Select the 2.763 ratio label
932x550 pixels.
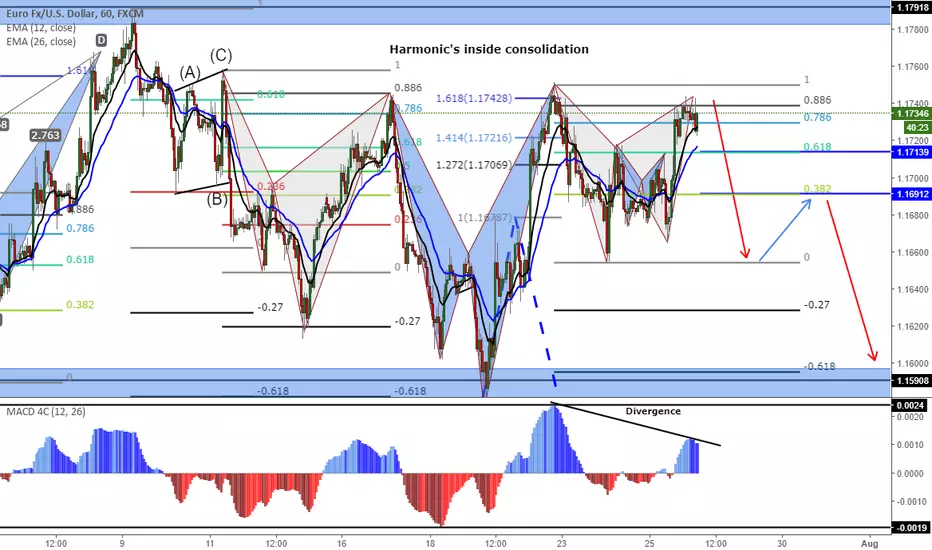[45, 136]
